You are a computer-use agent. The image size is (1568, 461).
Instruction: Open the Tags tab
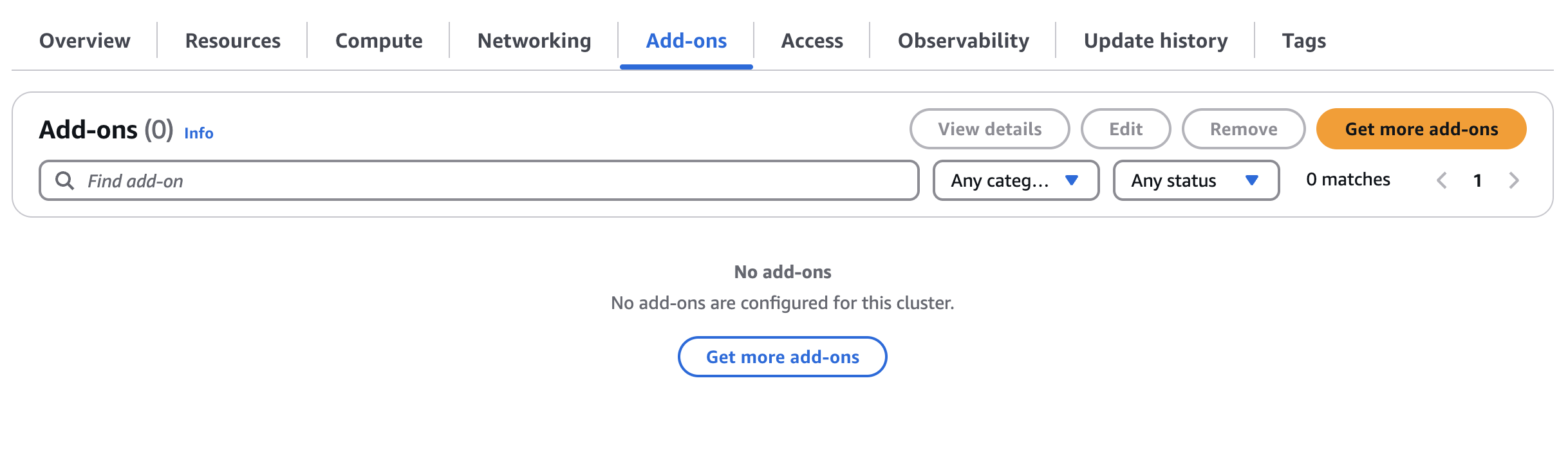tap(1304, 41)
